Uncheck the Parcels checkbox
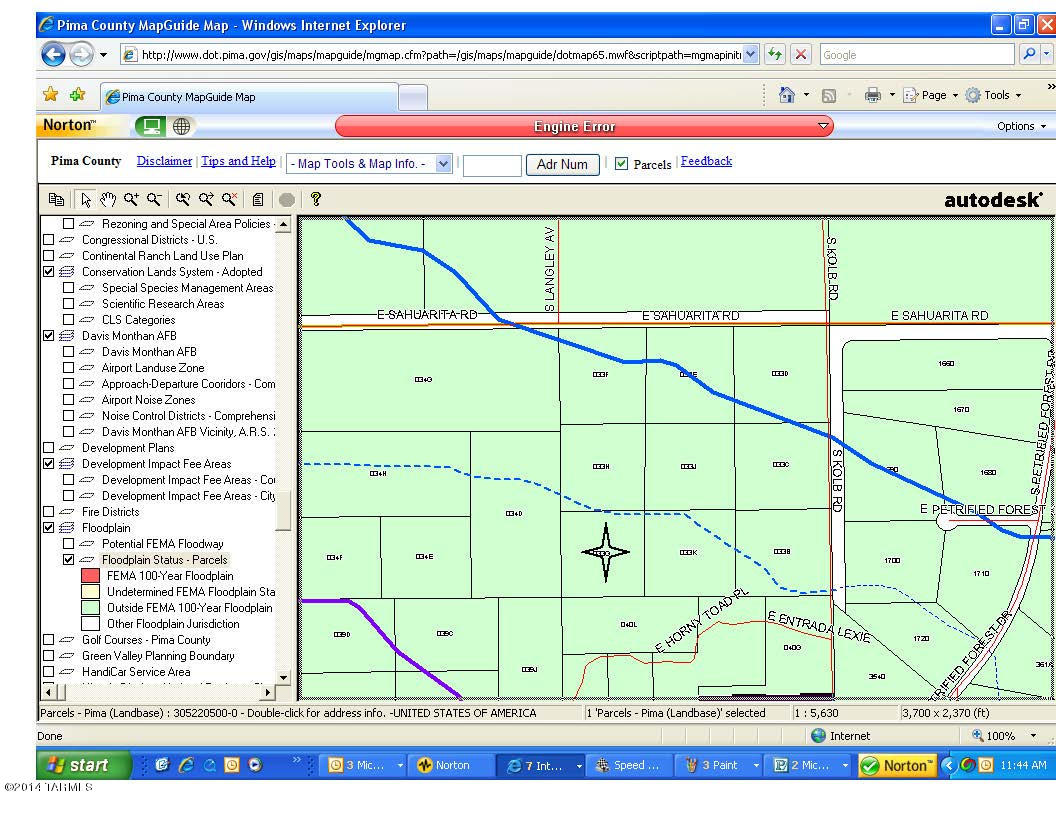The width and height of the screenshot is (1056, 816). [x=622, y=164]
